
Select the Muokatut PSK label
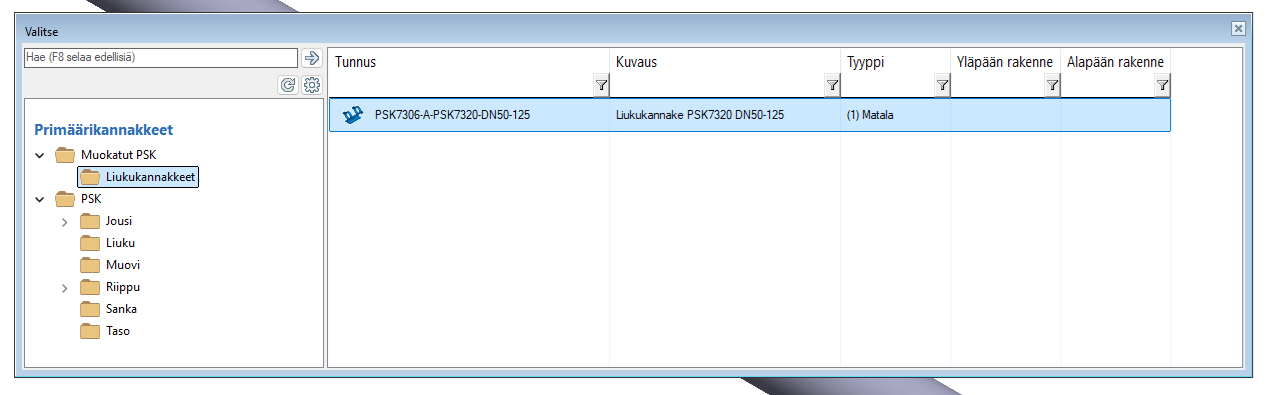pyautogui.click(x=118, y=156)
